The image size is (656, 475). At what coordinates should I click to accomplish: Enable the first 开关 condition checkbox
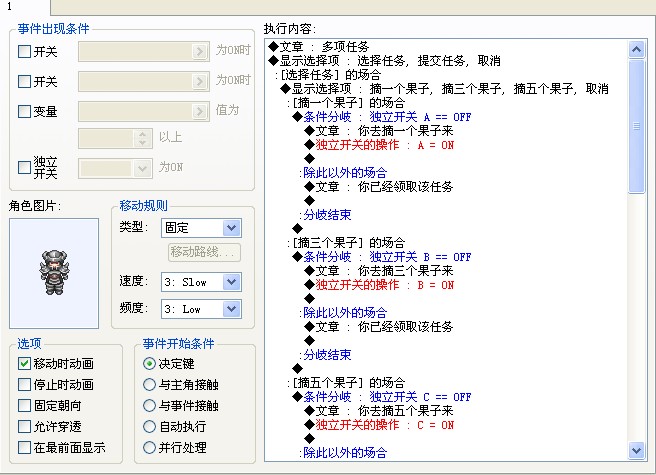(25, 52)
